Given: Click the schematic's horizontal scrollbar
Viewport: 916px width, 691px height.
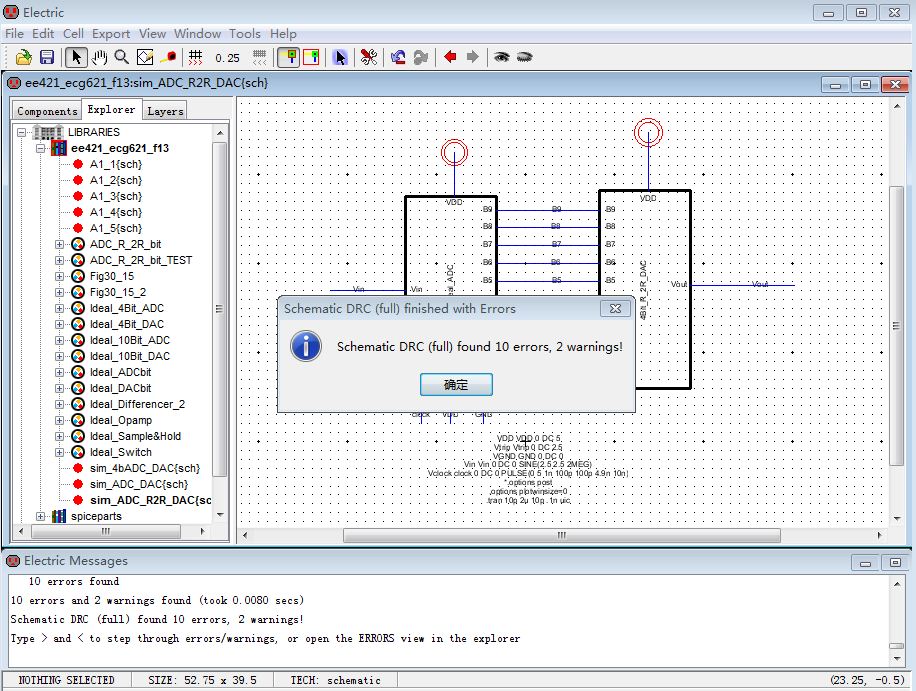Looking at the screenshot, I should tap(560, 535).
